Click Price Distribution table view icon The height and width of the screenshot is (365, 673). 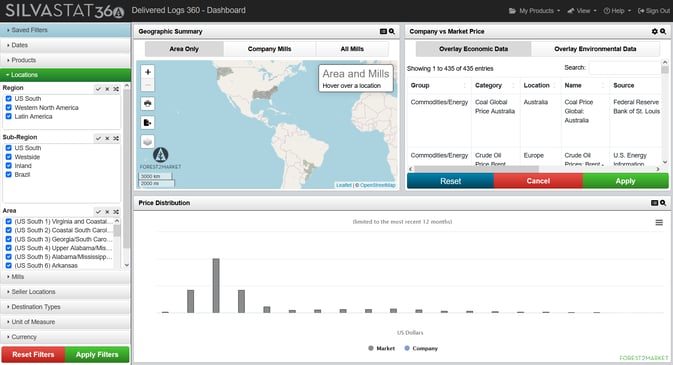[655, 203]
